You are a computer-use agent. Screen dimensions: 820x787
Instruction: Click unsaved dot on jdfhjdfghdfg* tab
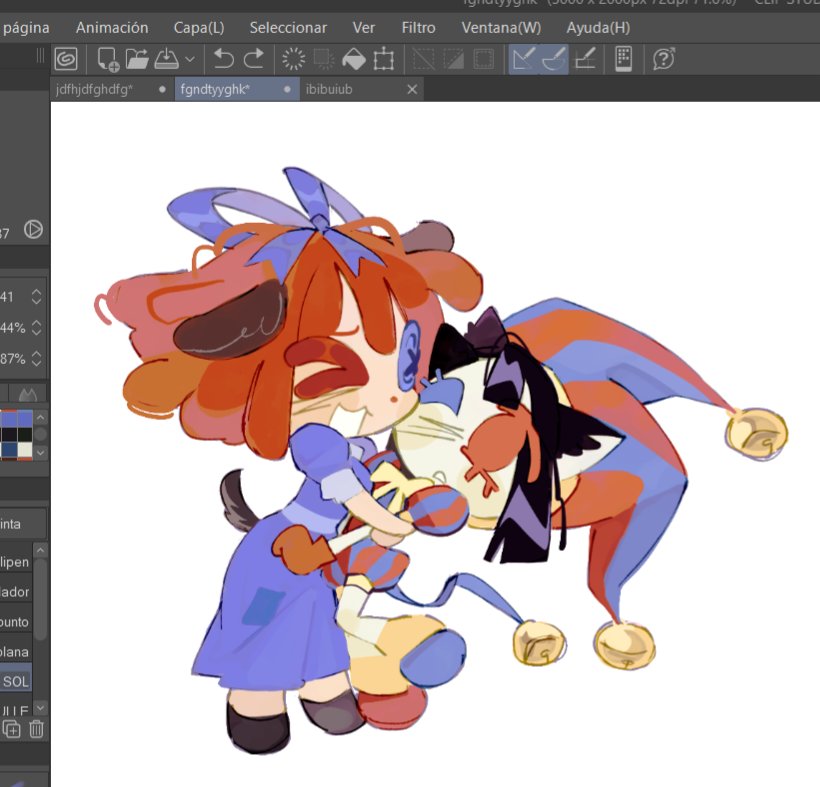pos(162,89)
